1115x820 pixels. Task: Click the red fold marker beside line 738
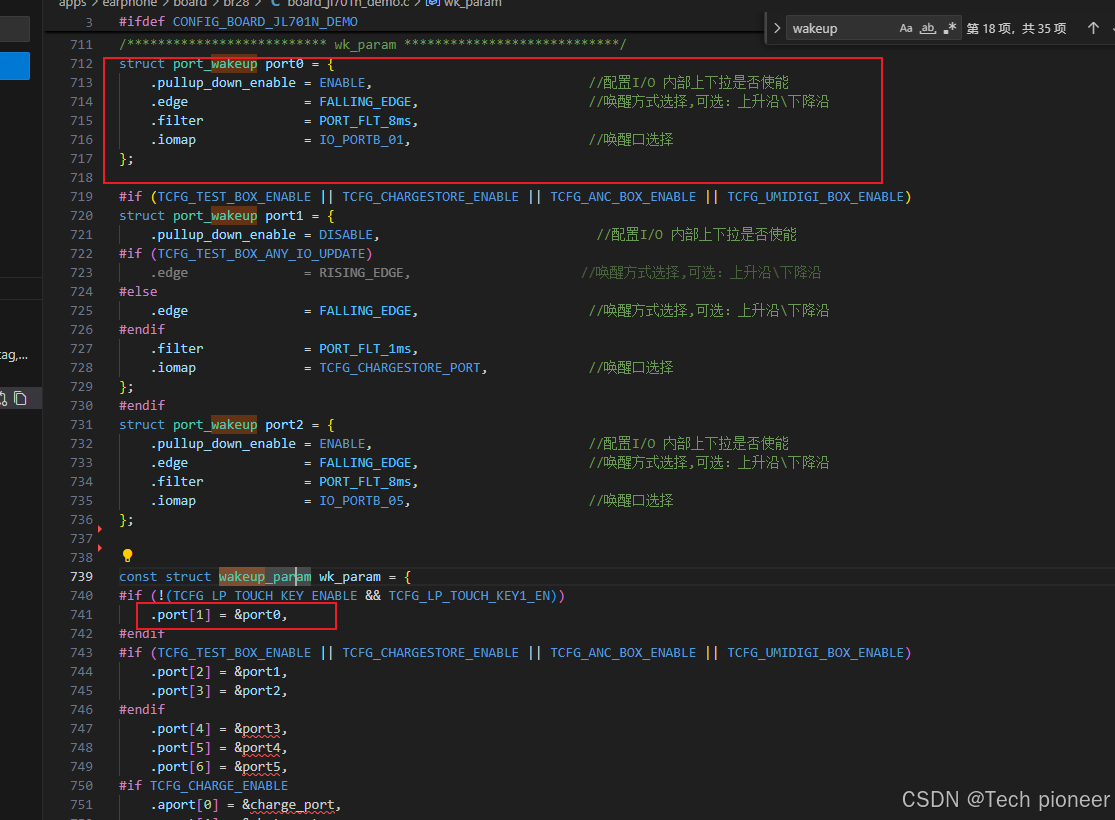point(100,548)
